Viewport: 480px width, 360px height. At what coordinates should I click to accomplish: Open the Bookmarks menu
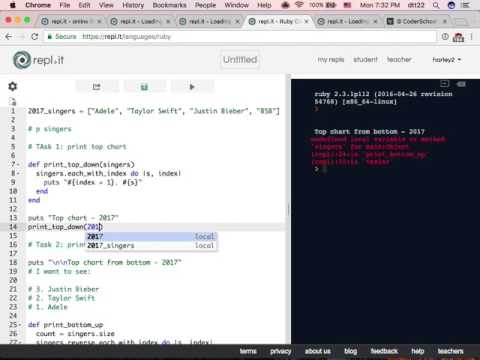point(169,5)
